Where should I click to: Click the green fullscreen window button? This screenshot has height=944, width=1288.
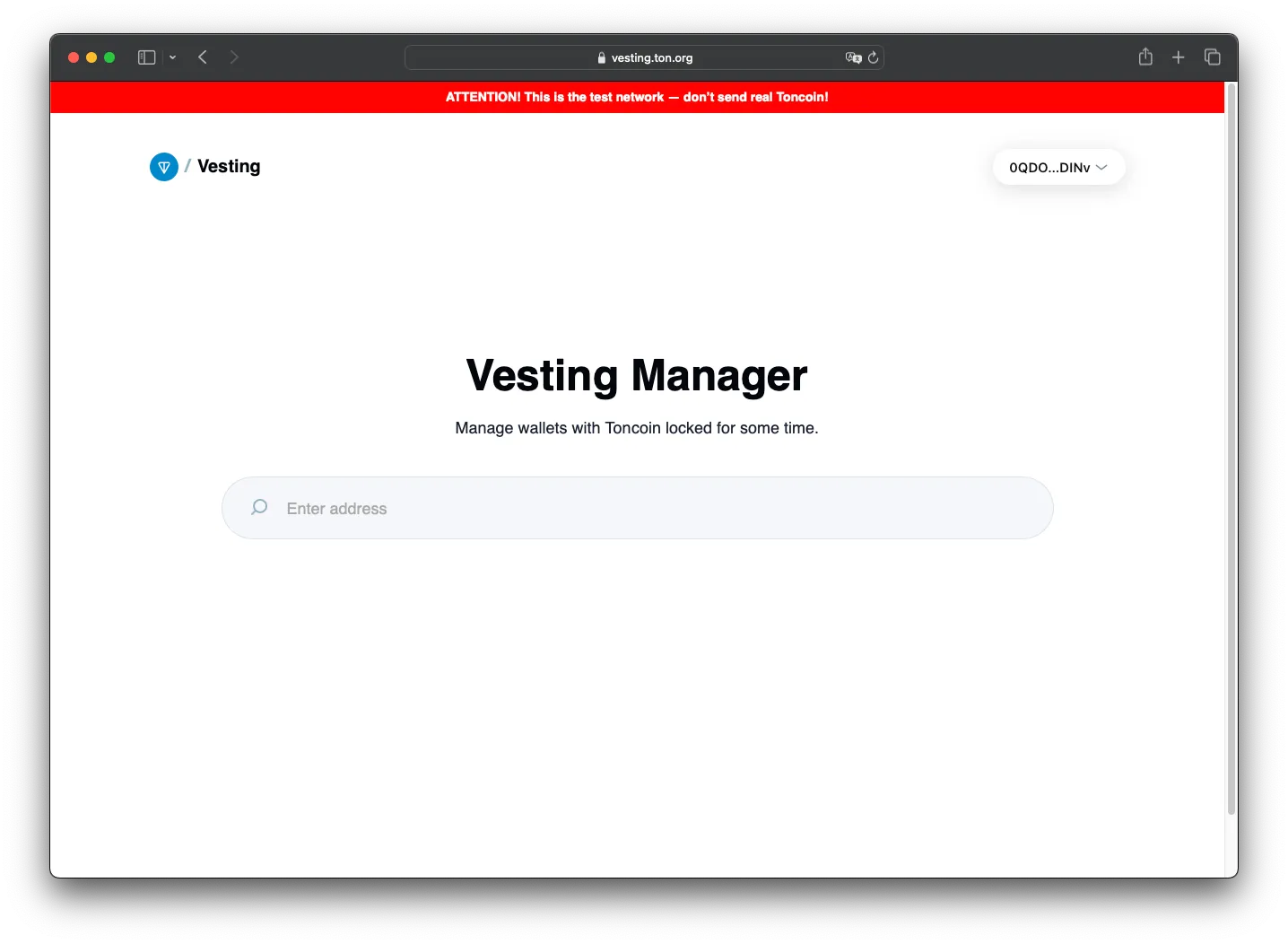(109, 57)
